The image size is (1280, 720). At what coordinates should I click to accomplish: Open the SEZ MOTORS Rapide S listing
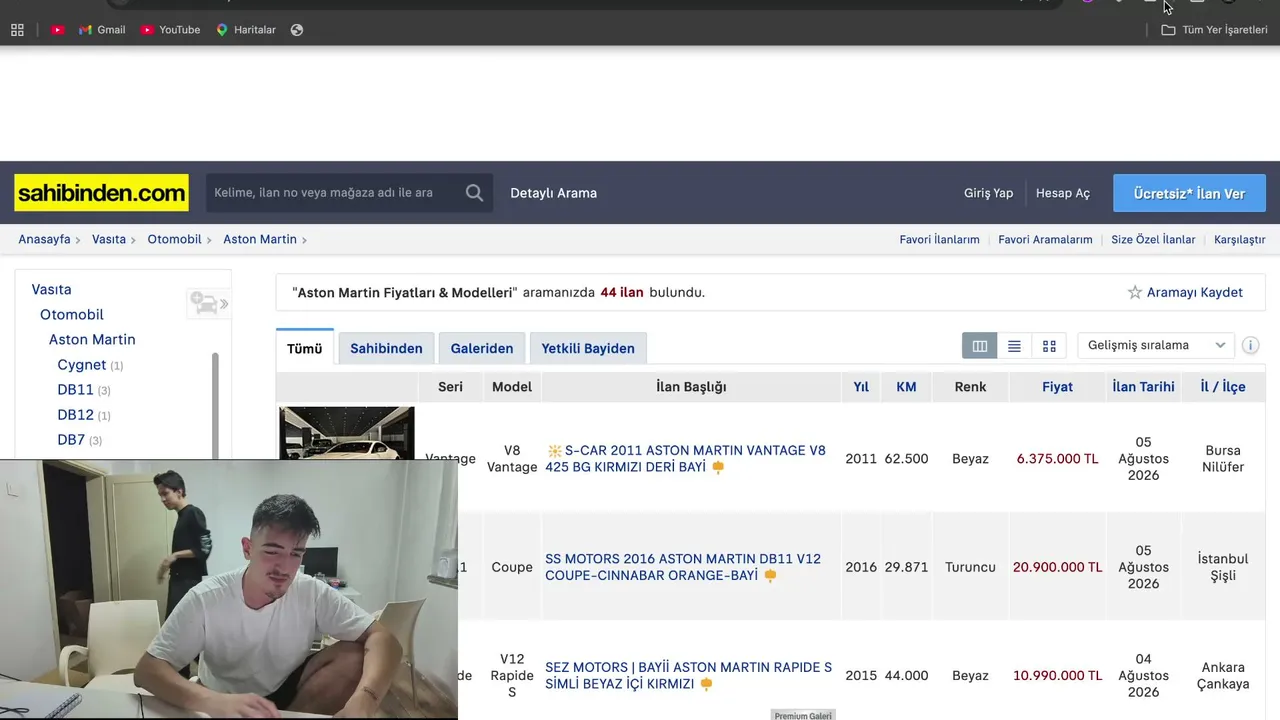coord(688,676)
